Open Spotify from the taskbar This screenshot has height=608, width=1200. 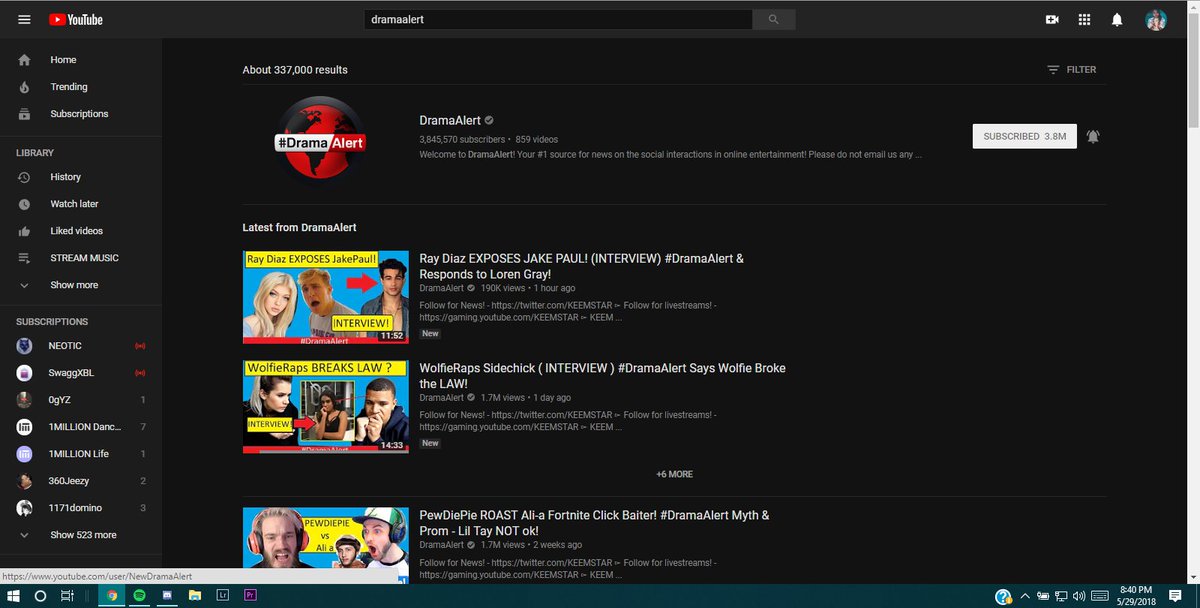click(x=139, y=595)
